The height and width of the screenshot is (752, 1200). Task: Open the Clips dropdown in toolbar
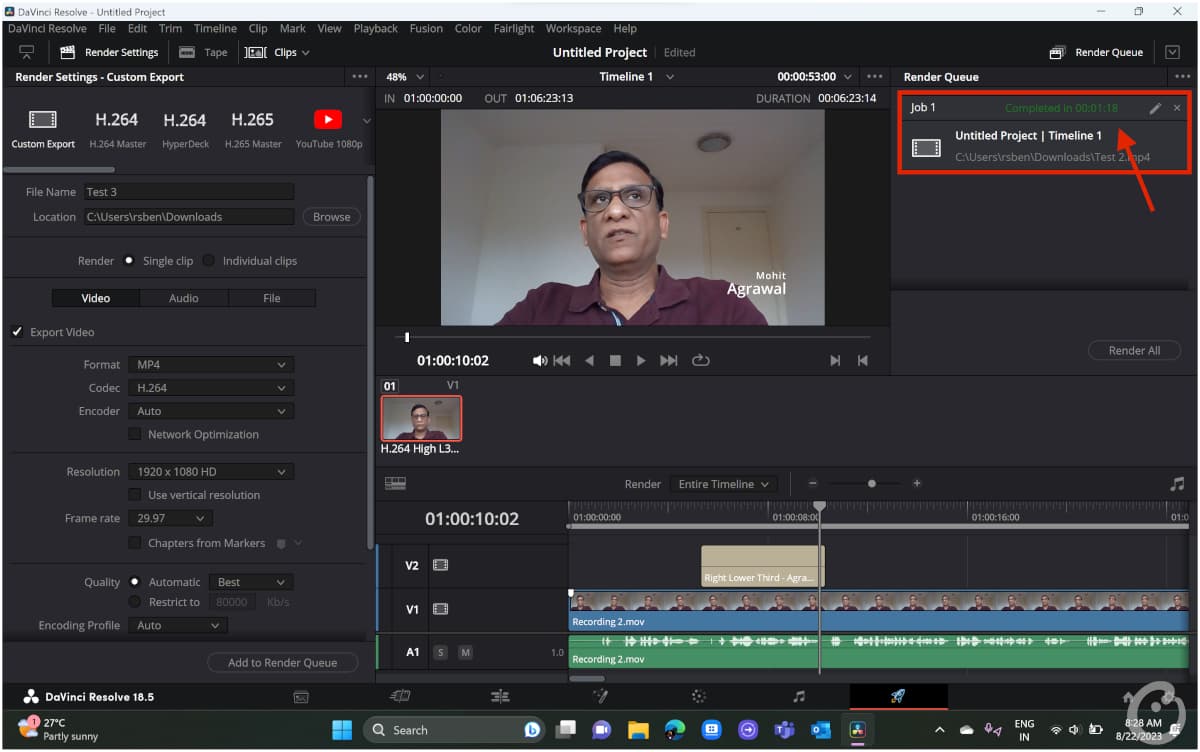click(x=277, y=52)
